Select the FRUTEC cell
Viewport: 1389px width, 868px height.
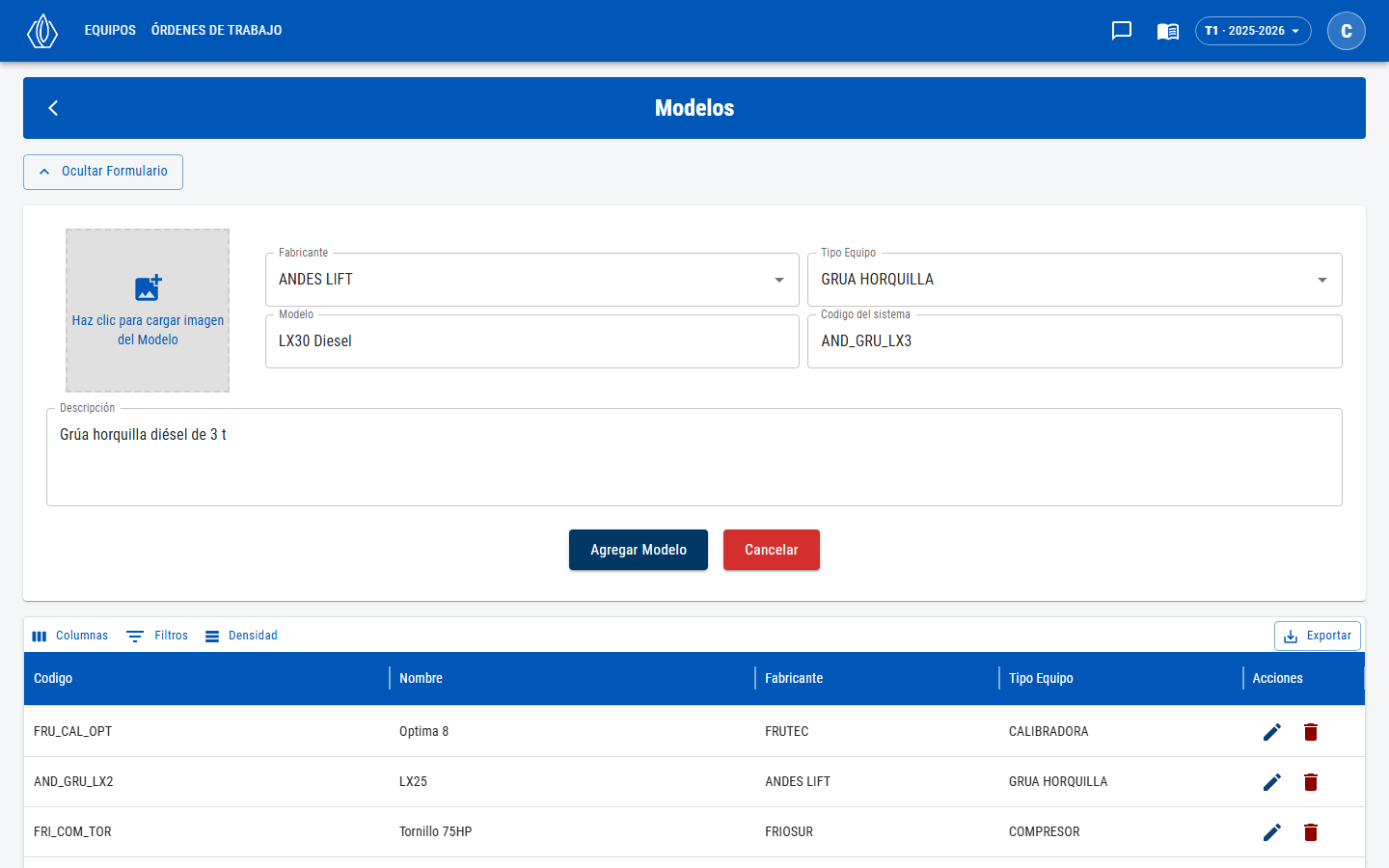pyautogui.click(x=877, y=732)
